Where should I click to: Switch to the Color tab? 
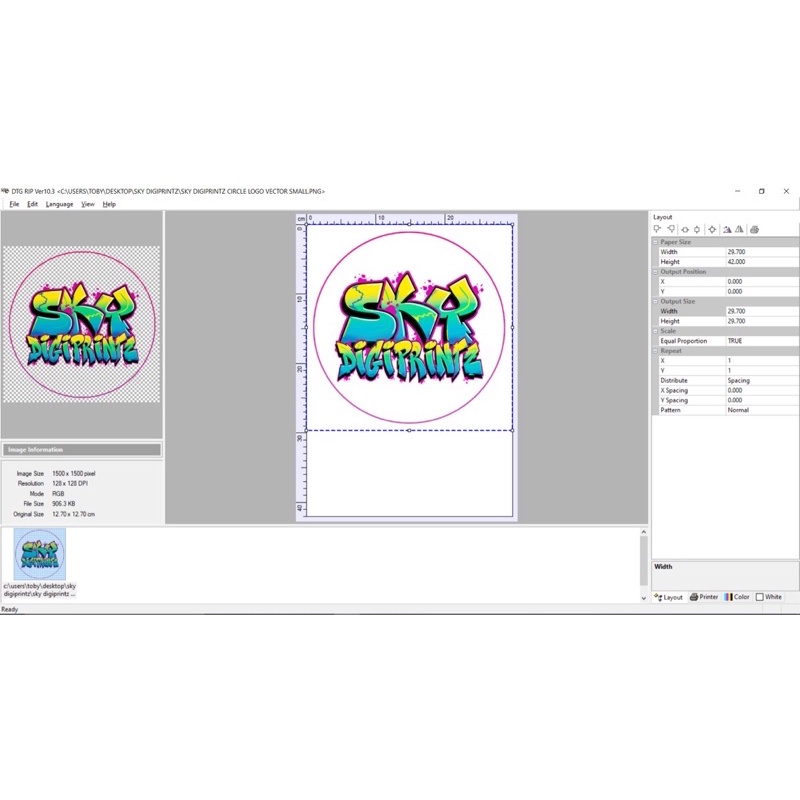click(737, 597)
